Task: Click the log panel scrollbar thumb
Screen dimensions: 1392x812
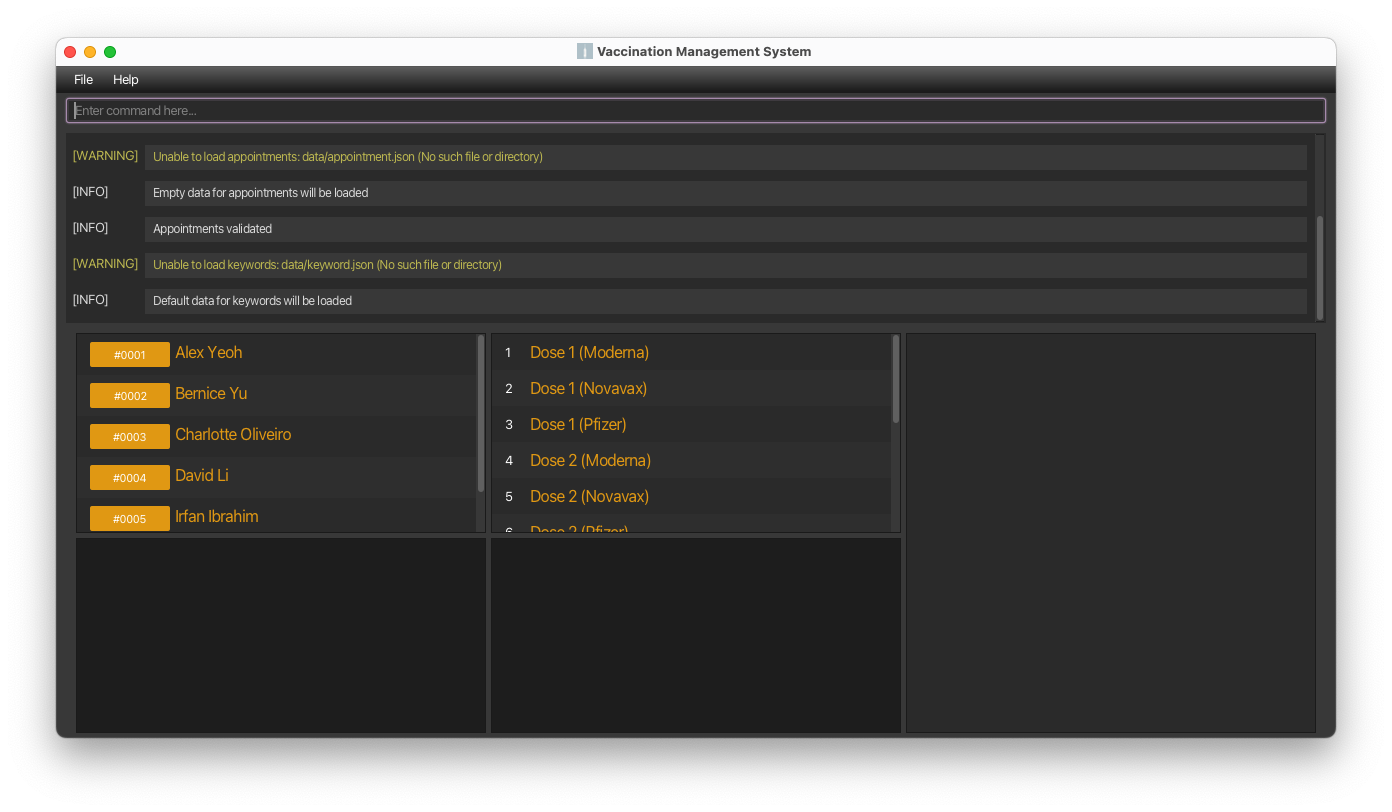Action: click(1320, 267)
